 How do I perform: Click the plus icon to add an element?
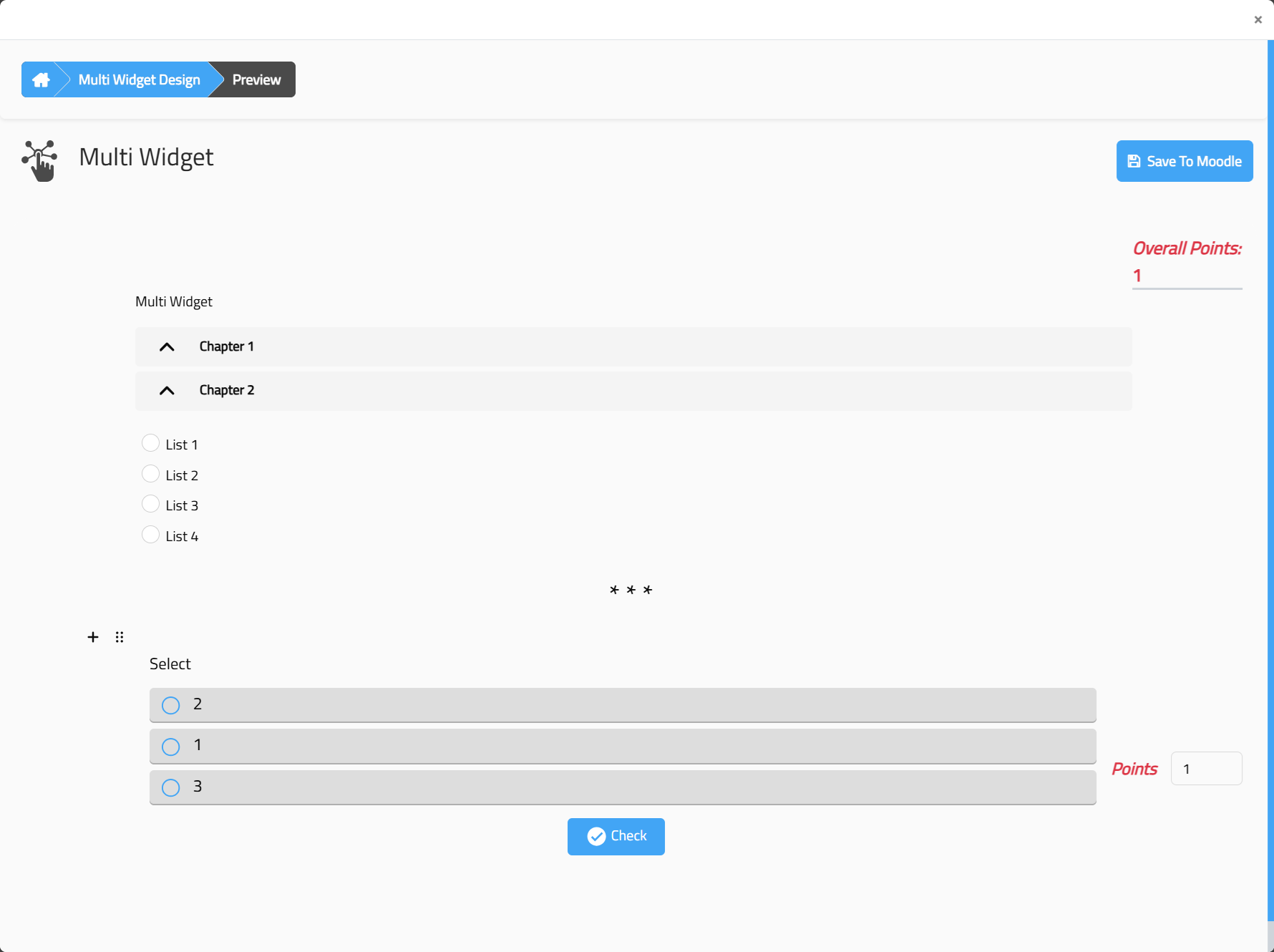pos(92,636)
